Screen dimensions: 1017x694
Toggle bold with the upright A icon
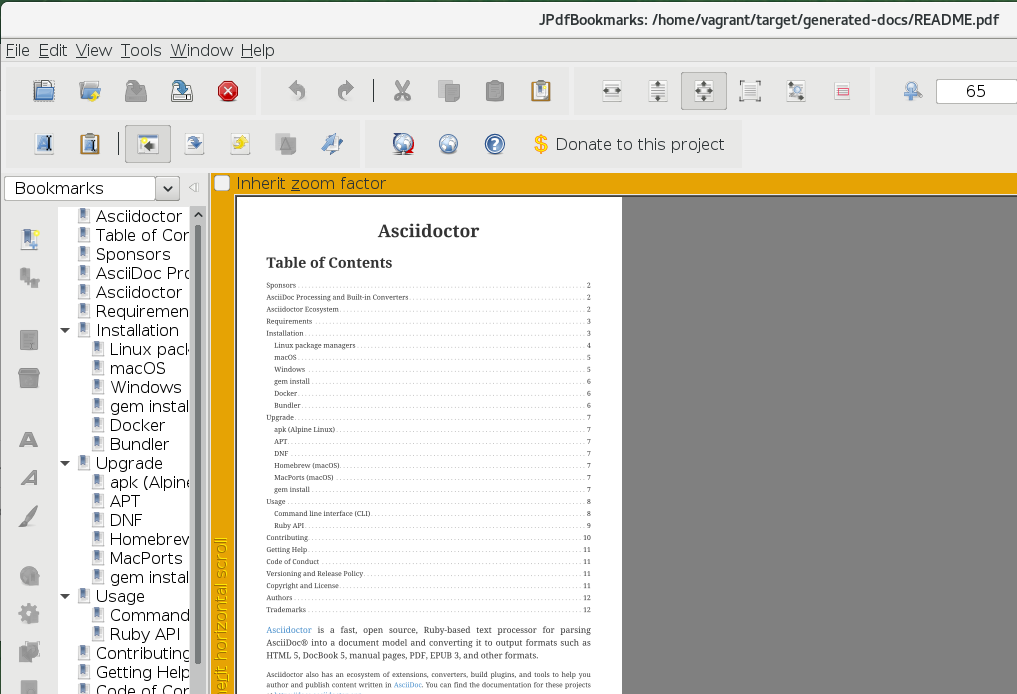(29, 440)
